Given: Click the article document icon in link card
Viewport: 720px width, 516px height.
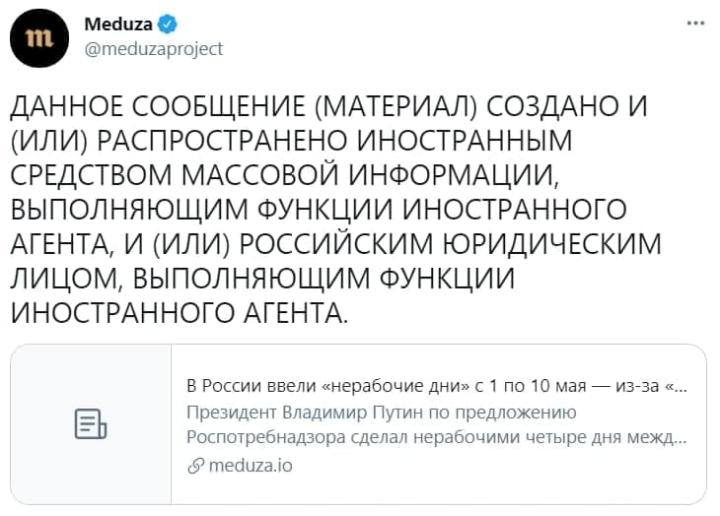Looking at the screenshot, I should click(91, 424).
